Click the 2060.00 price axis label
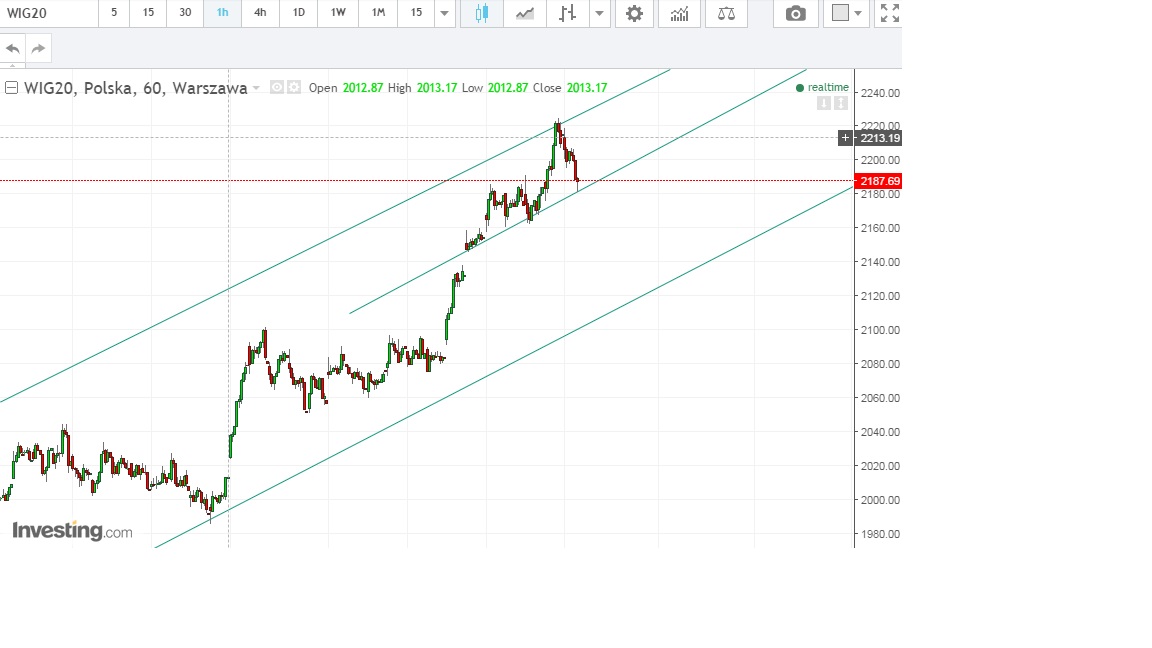Image resolution: width=1152 pixels, height=648 pixels. click(880, 398)
